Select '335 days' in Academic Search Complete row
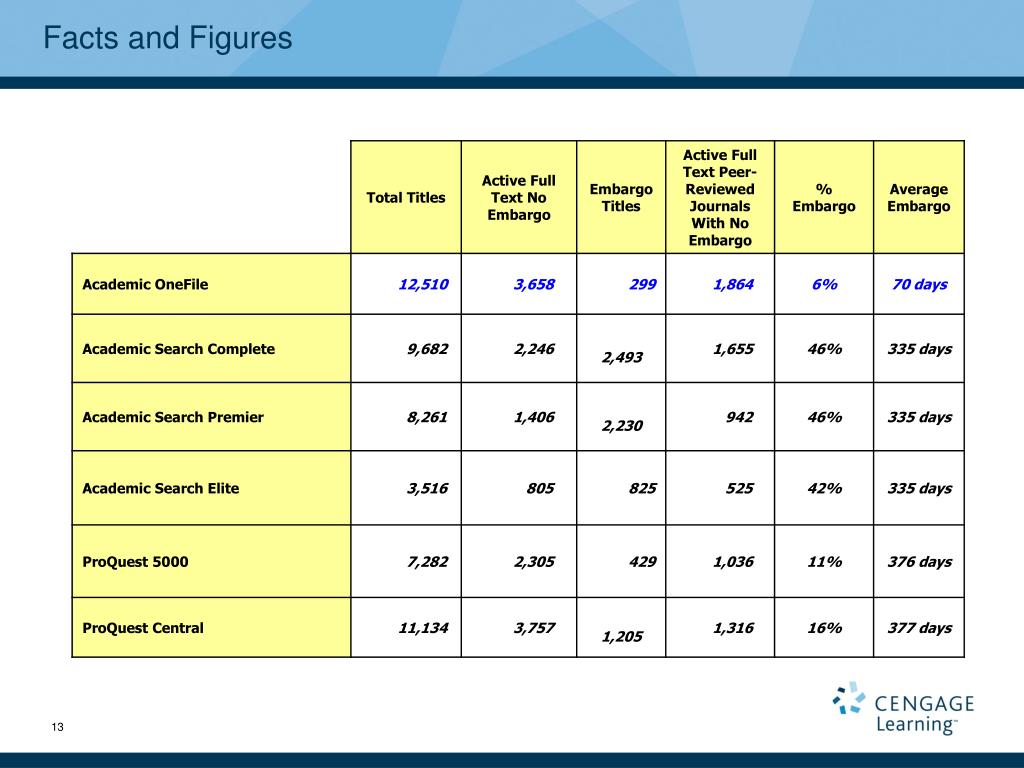The width and height of the screenshot is (1024, 768). pyautogui.click(x=920, y=349)
